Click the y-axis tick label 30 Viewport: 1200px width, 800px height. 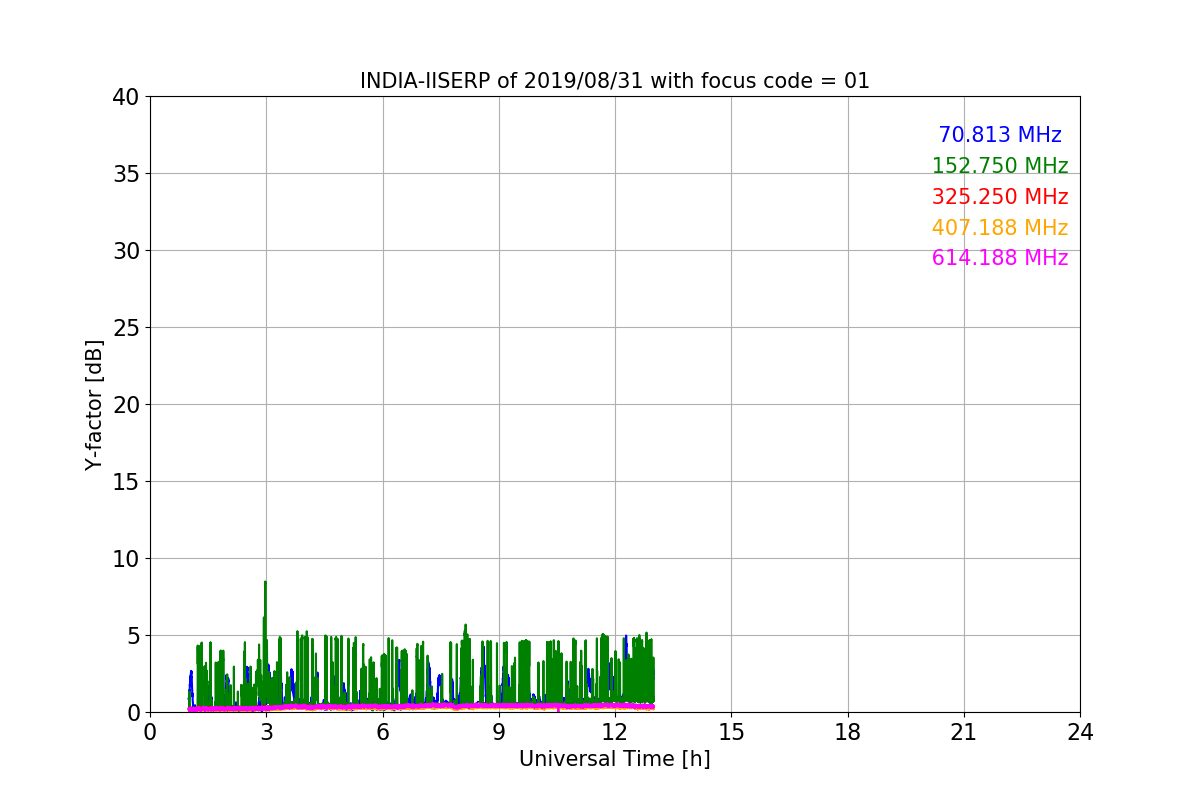[126, 251]
